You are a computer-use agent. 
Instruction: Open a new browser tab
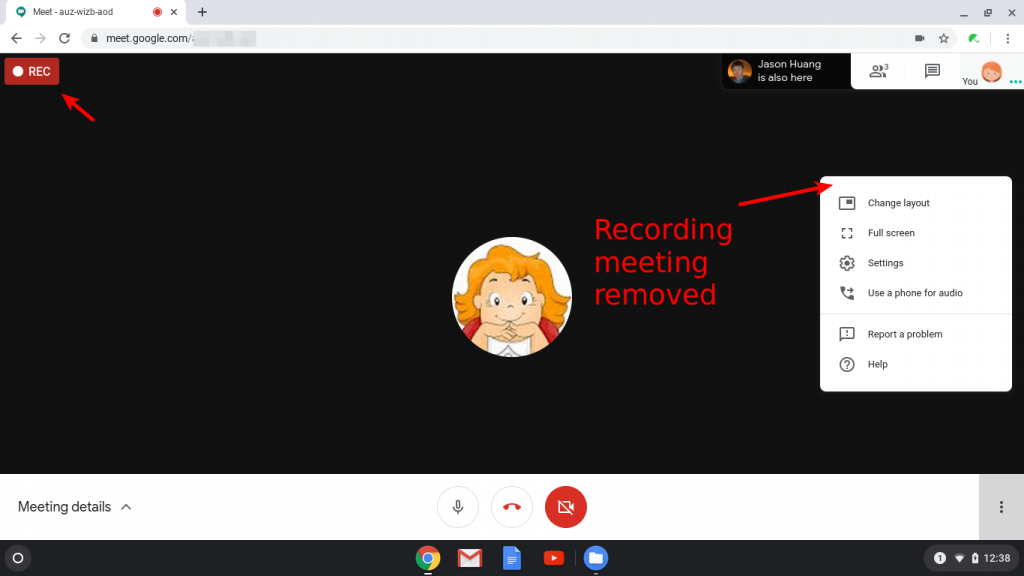click(x=202, y=12)
